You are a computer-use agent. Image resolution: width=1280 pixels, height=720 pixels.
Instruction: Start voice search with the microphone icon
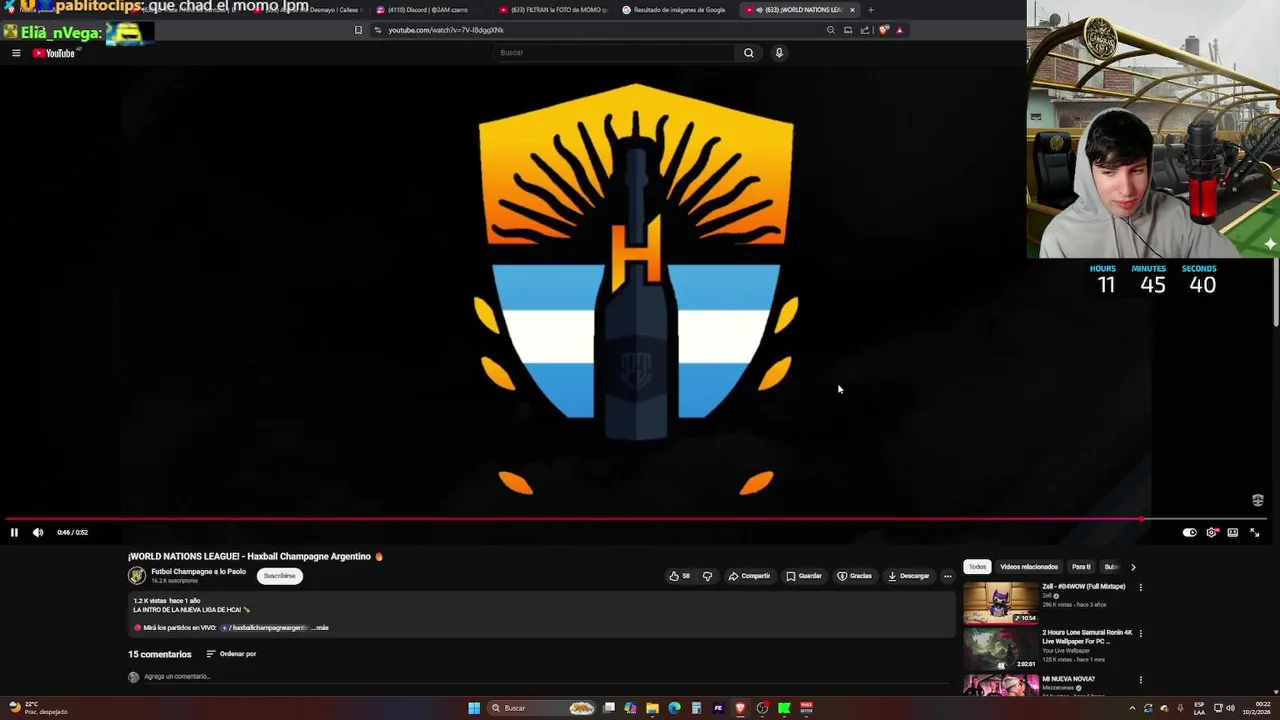[x=779, y=53]
